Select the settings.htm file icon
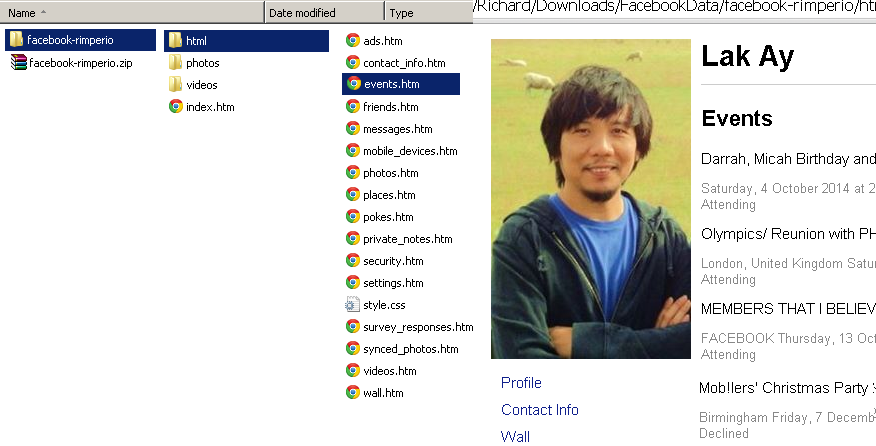Screen dimensions: 876x446 point(353,282)
